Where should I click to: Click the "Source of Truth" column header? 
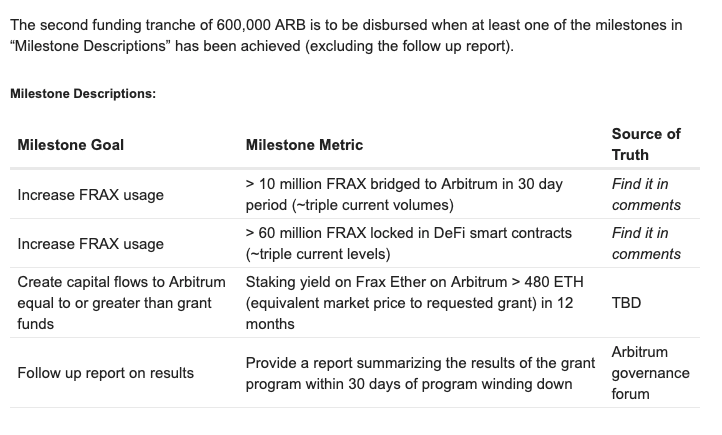(x=646, y=145)
